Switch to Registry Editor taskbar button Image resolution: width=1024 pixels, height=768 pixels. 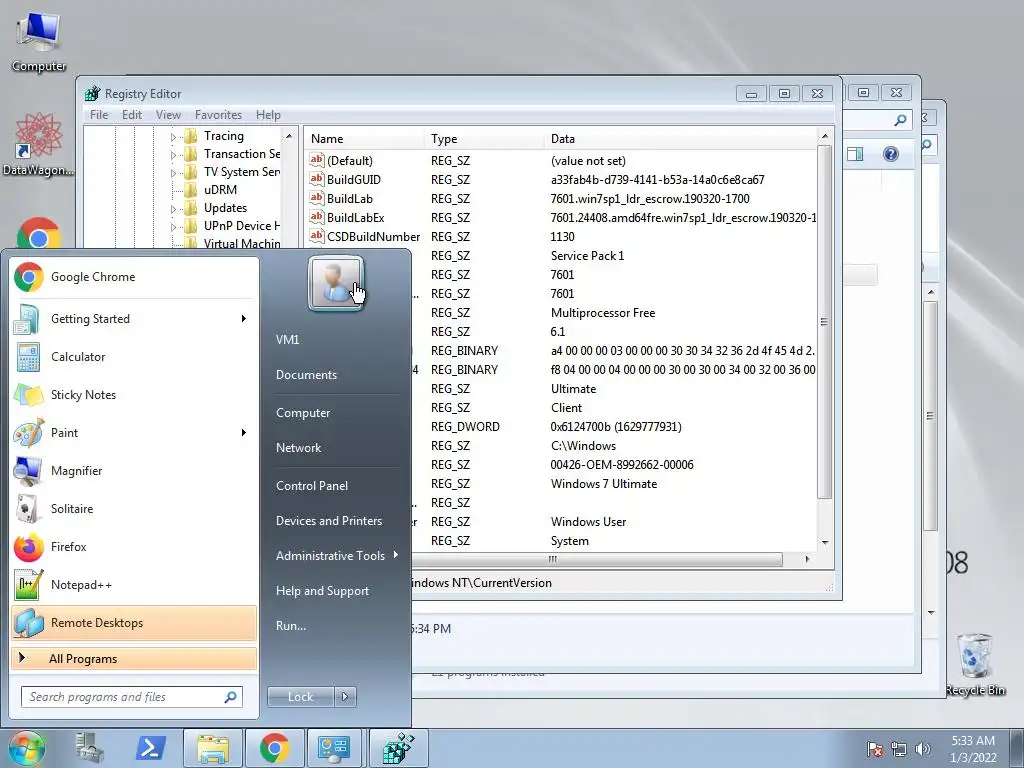398,748
